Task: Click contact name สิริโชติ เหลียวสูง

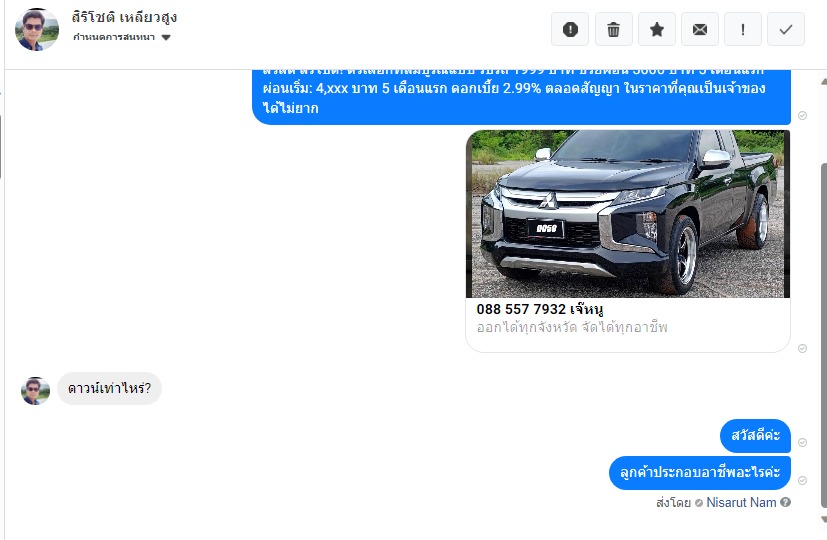Action: point(124,17)
